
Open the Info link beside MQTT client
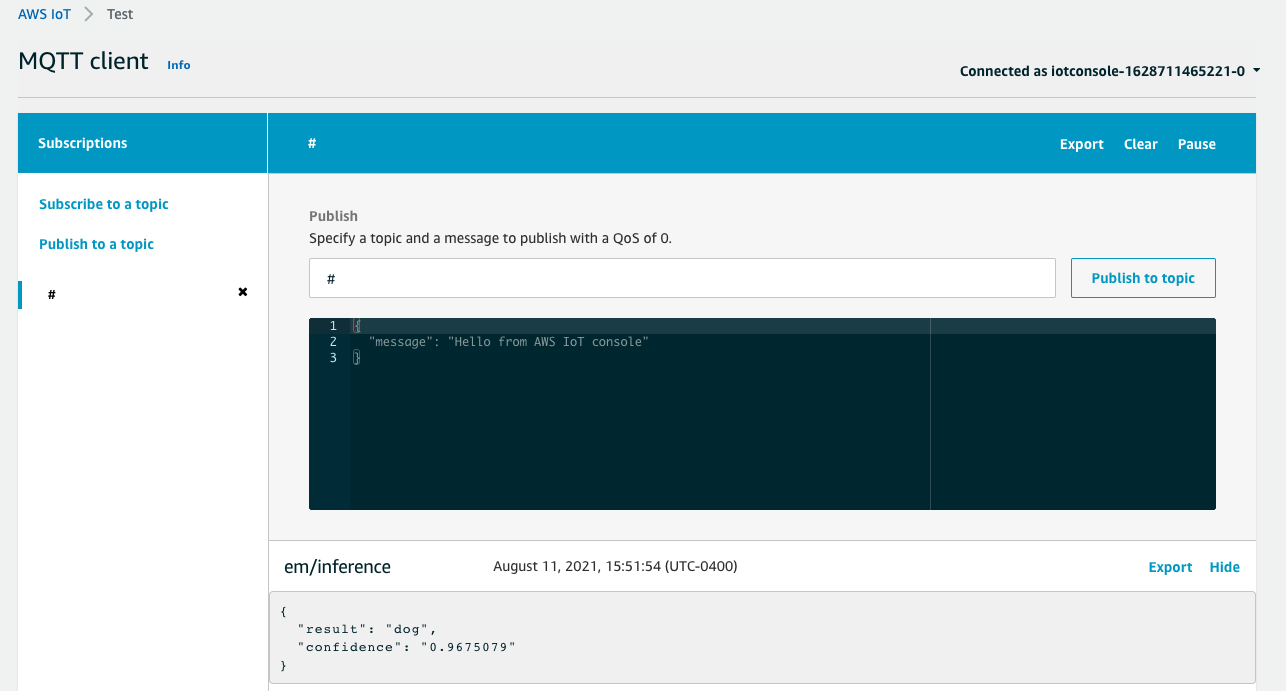[x=178, y=65]
